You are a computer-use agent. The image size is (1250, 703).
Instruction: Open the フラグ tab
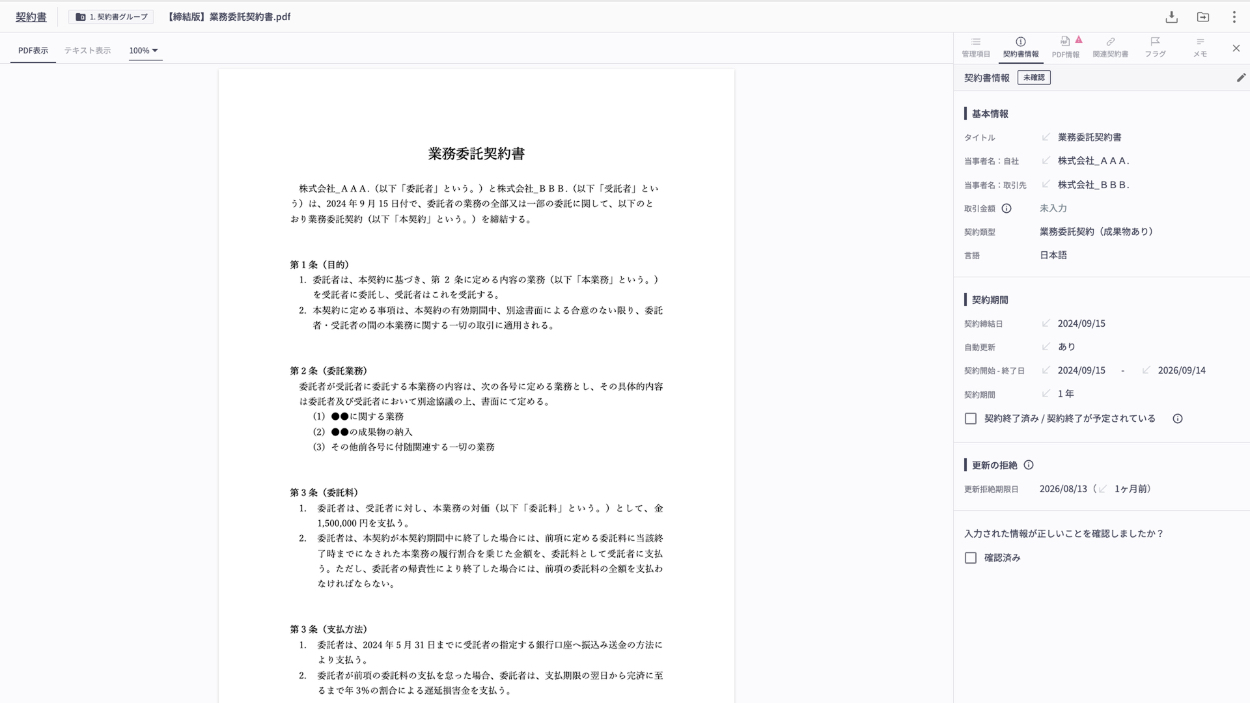coord(1155,47)
